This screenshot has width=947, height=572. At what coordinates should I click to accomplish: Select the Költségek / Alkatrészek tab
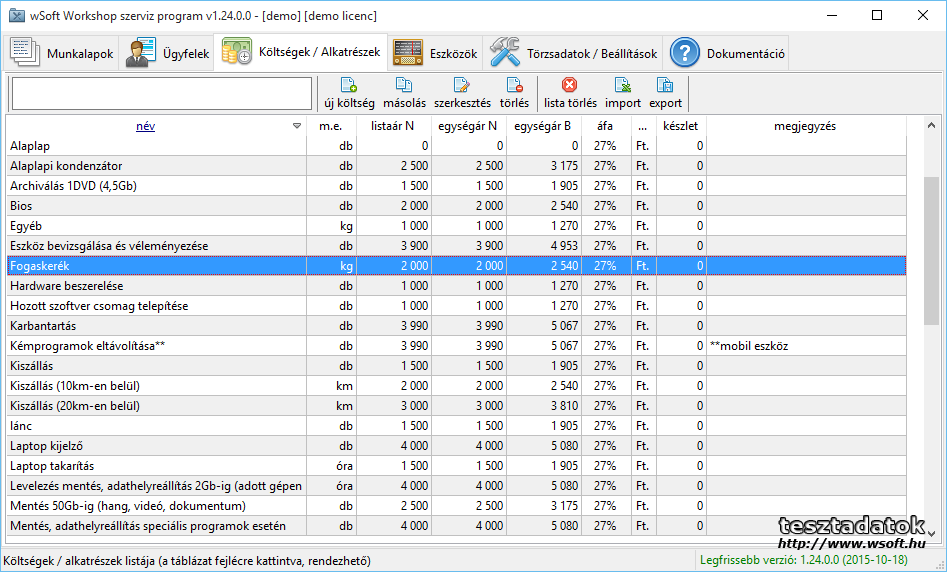pyautogui.click(x=301, y=52)
